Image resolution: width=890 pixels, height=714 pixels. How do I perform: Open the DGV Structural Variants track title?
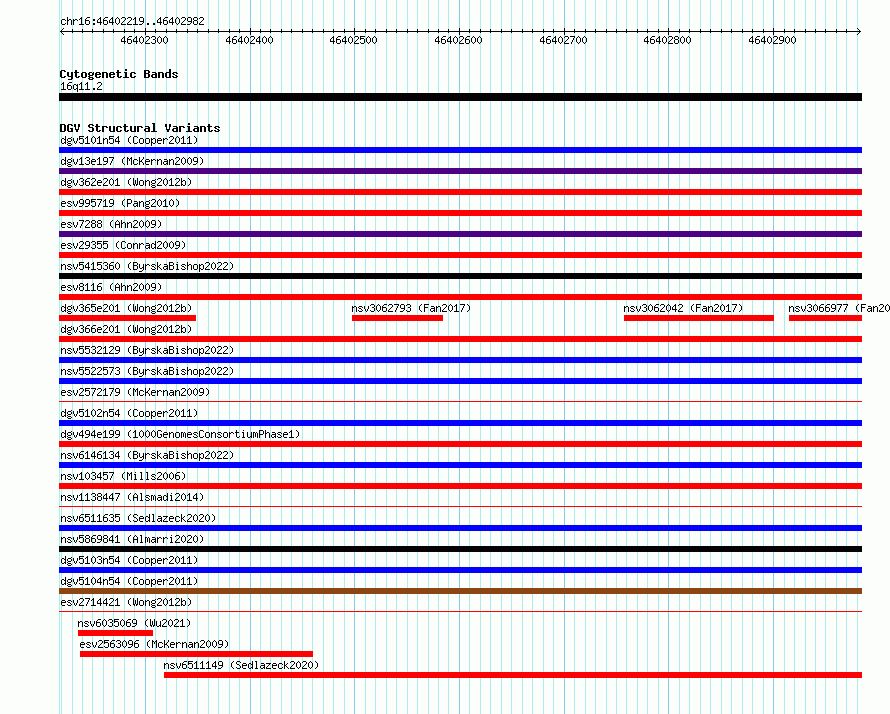coord(140,128)
